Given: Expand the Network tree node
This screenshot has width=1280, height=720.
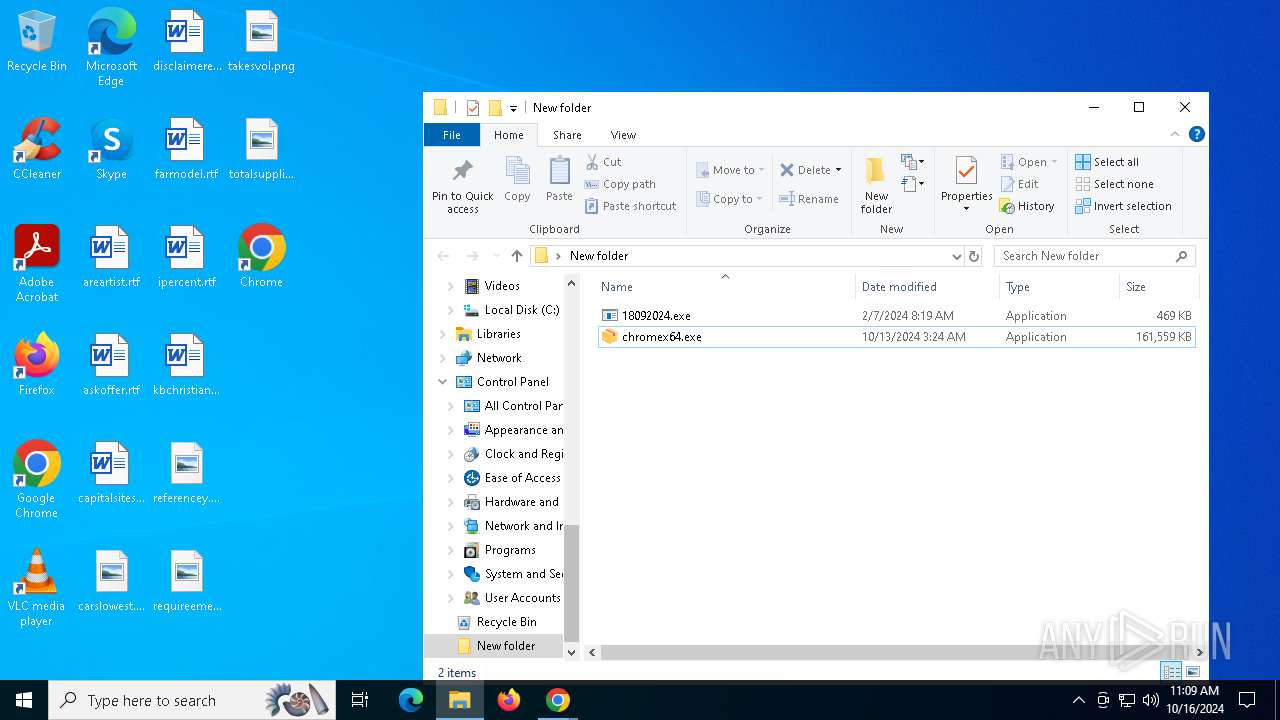Looking at the screenshot, I should [x=443, y=358].
